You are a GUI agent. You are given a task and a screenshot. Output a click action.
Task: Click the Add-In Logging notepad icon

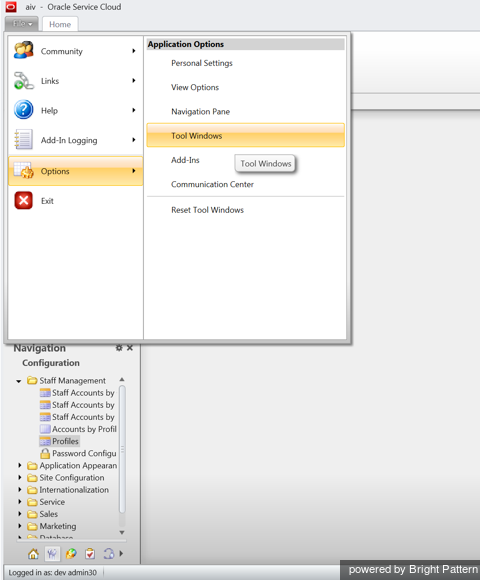click(x=24, y=139)
